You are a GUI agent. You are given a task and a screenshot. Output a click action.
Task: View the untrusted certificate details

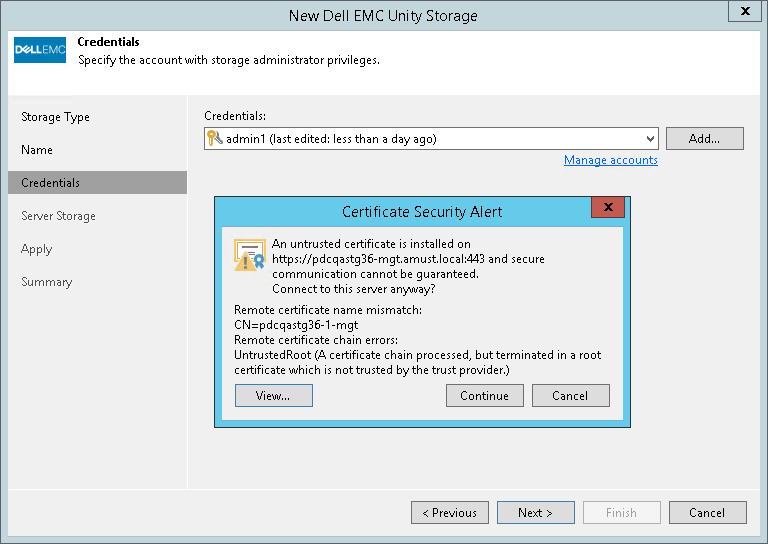273,396
